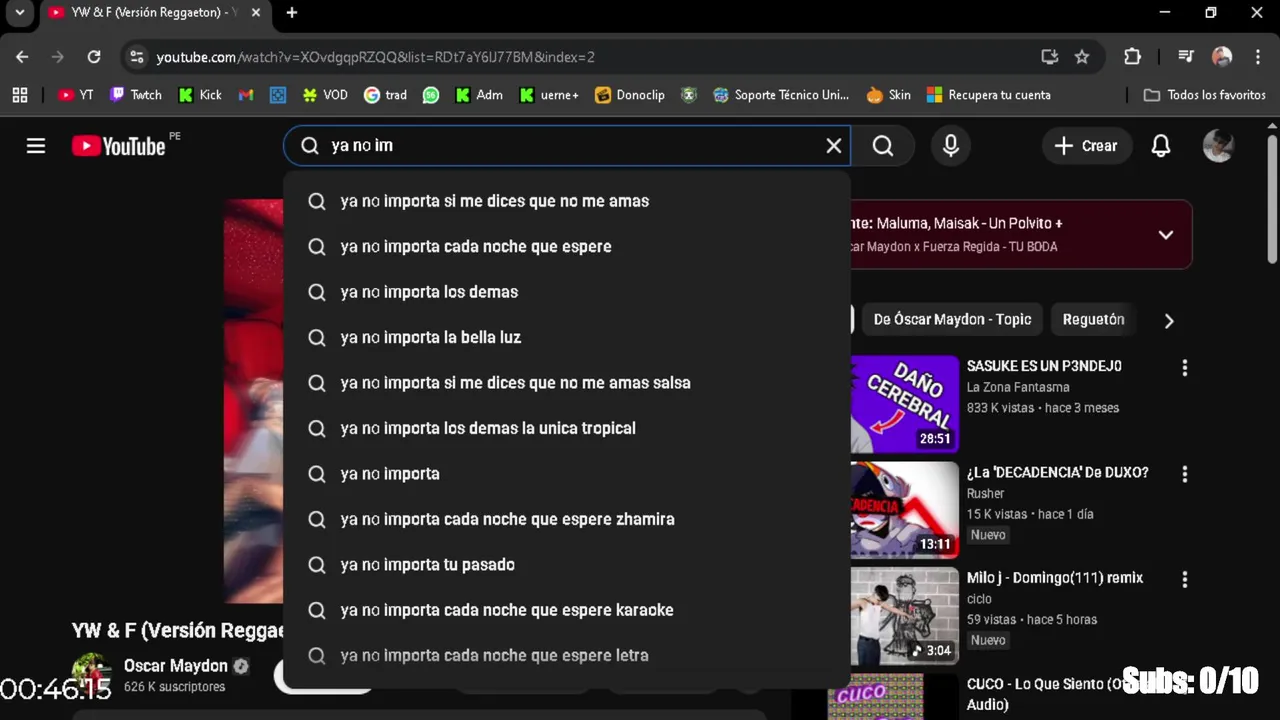The height and width of the screenshot is (720, 1280).
Task: Select suggestion 'los demas la unica tropical'
Action: 567,428
